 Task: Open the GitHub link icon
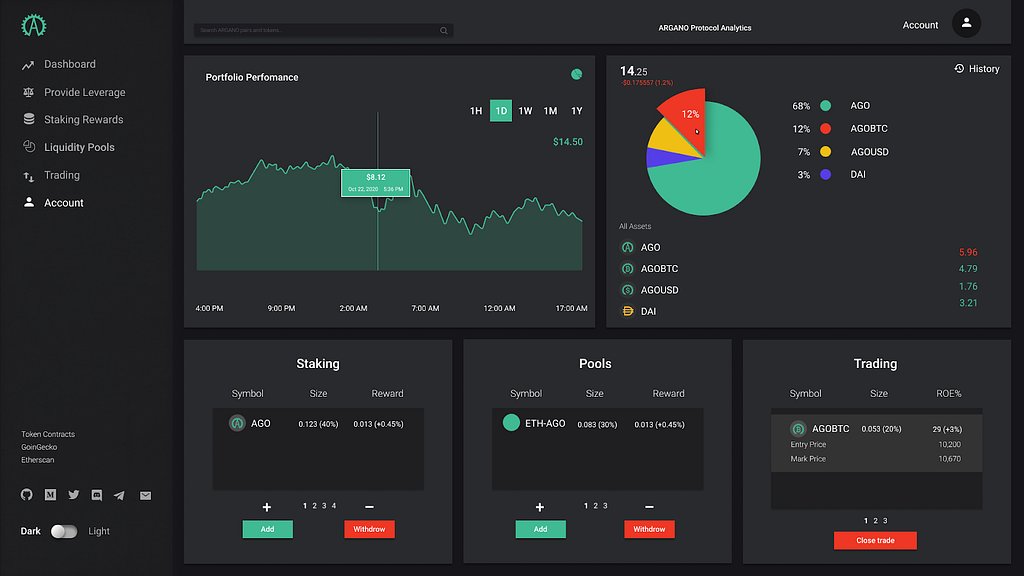[x=27, y=494]
